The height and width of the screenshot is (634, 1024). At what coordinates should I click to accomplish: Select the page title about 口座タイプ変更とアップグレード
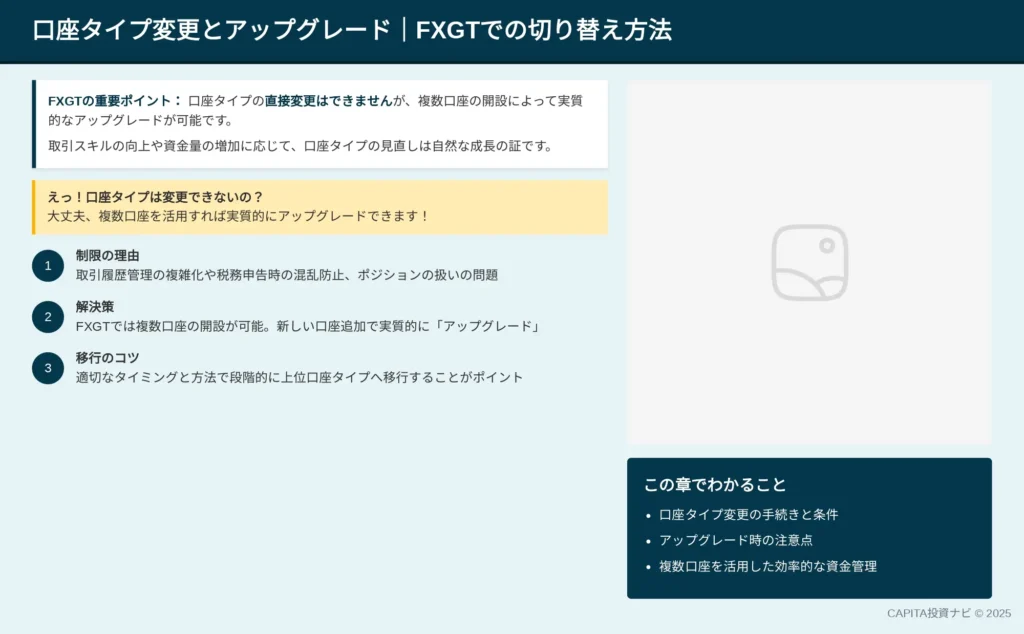[352, 30]
